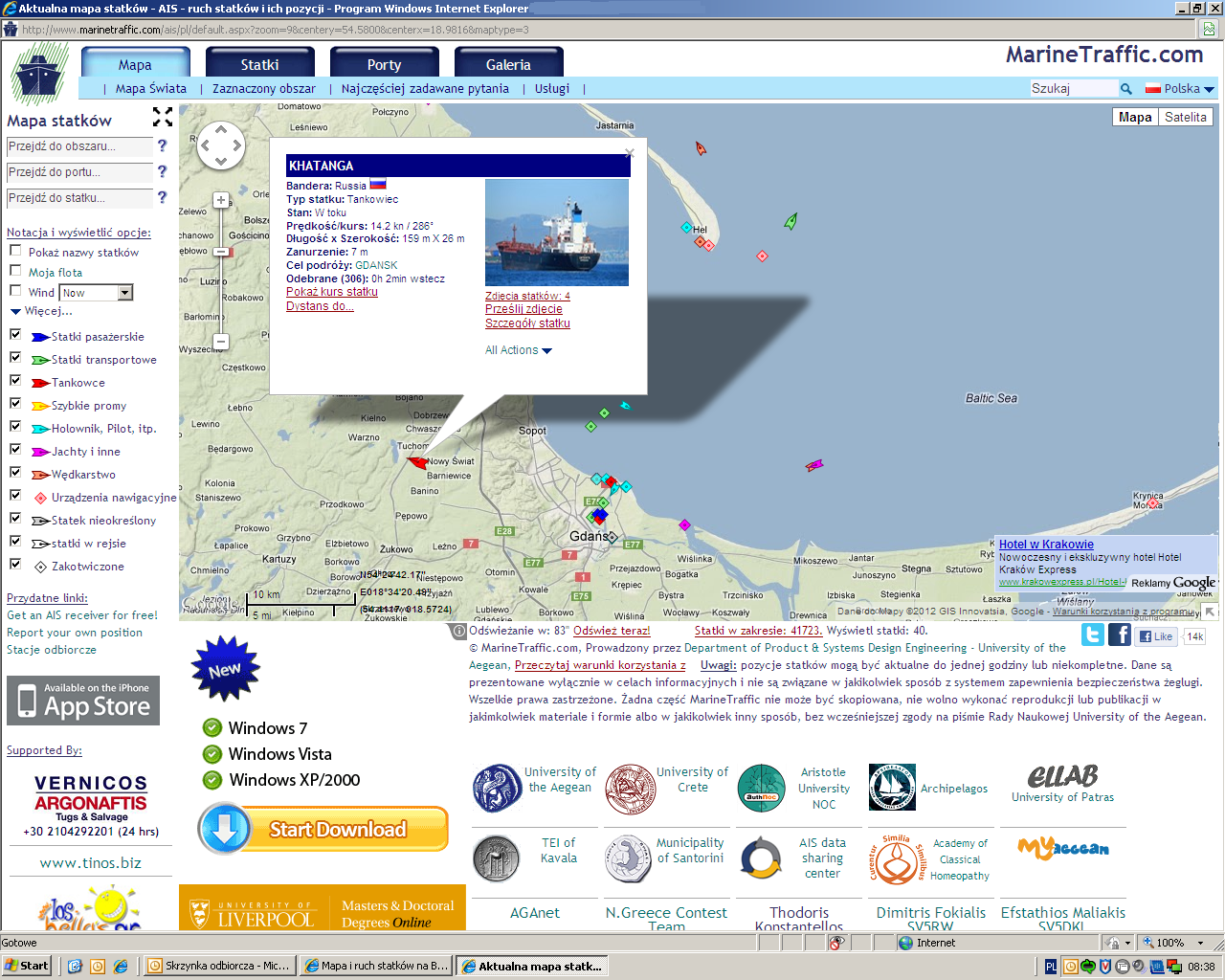Click the zoom in plus button on map
Screen dimensions: 1225x980
point(221,200)
